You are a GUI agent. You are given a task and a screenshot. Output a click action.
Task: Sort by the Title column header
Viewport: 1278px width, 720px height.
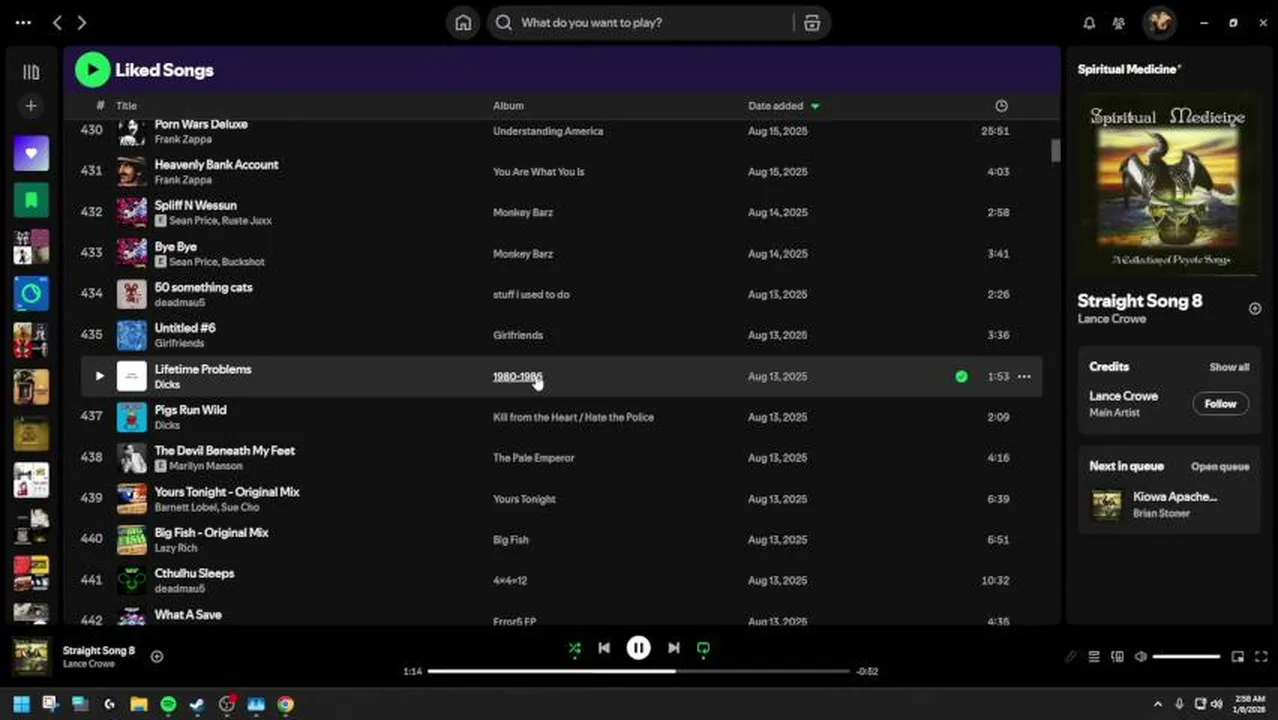coord(126,106)
